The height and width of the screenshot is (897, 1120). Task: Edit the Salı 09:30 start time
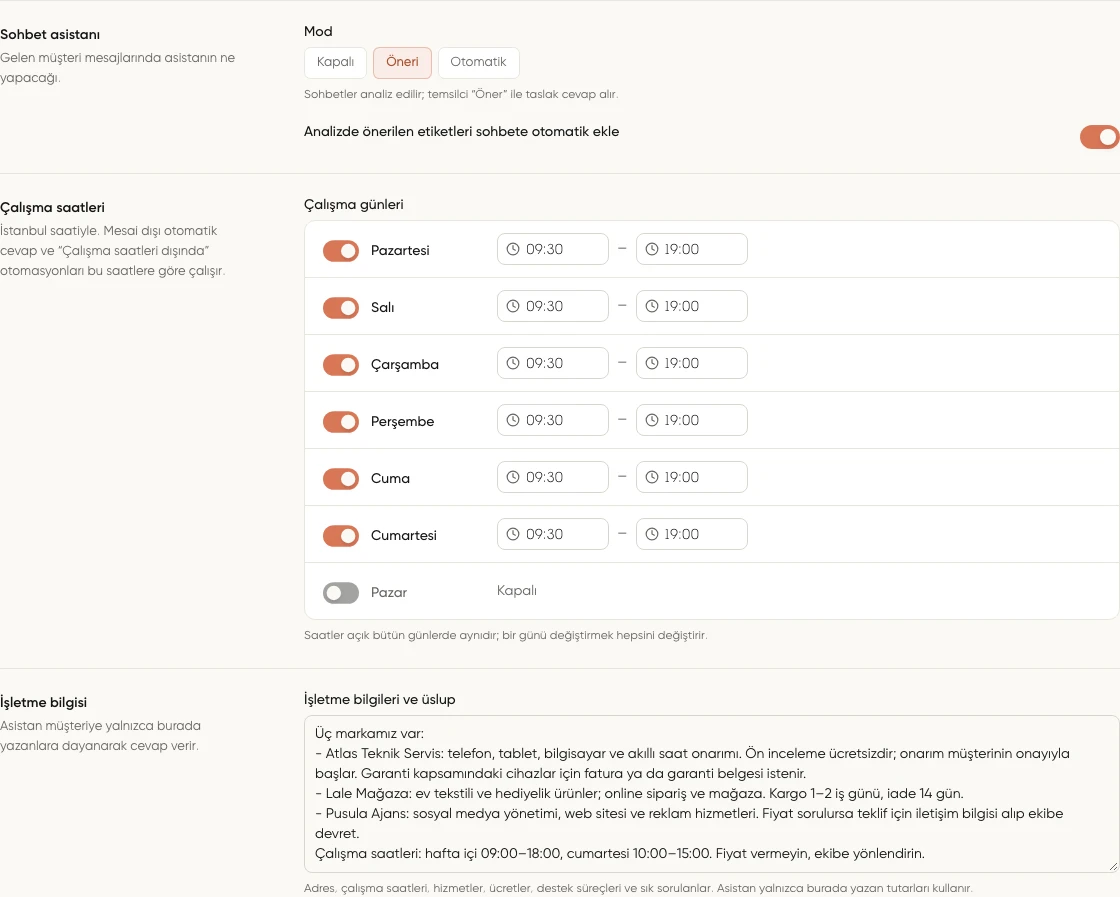coord(553,306)
